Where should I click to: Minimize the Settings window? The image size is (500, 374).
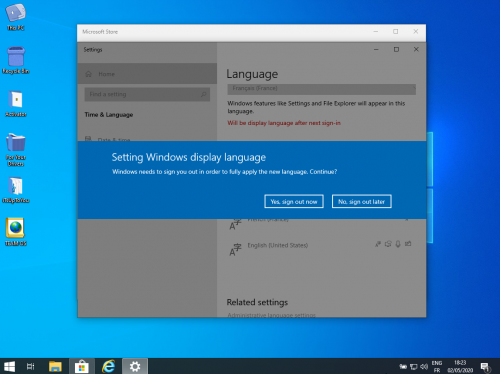tap(376, 49)
